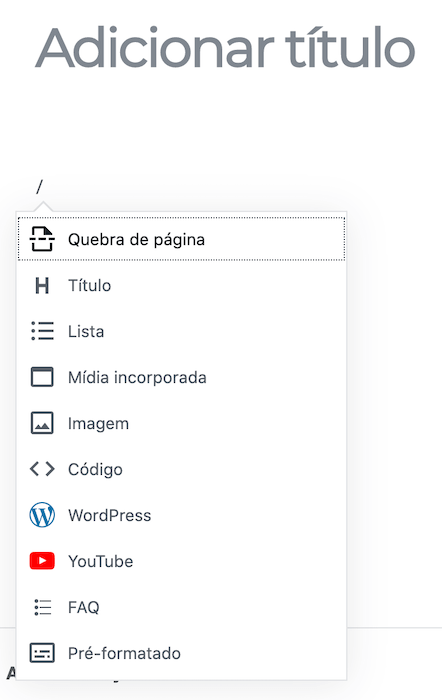Click the FAQ list icon

pyautogui.click(x=43, y=607)
